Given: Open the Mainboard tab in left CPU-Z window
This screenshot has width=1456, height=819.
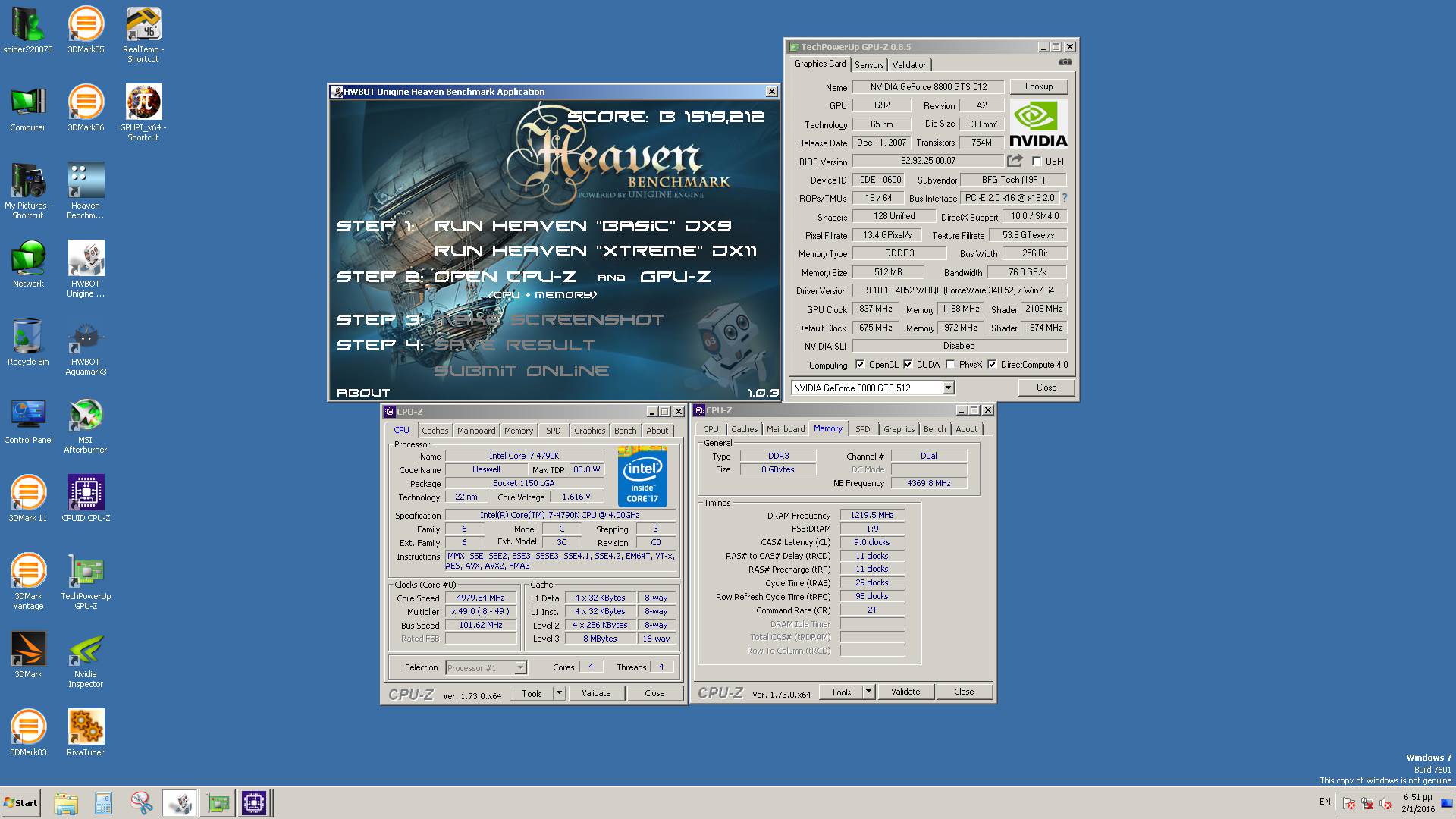Looking at the screenshot, I should coord(476,431).
